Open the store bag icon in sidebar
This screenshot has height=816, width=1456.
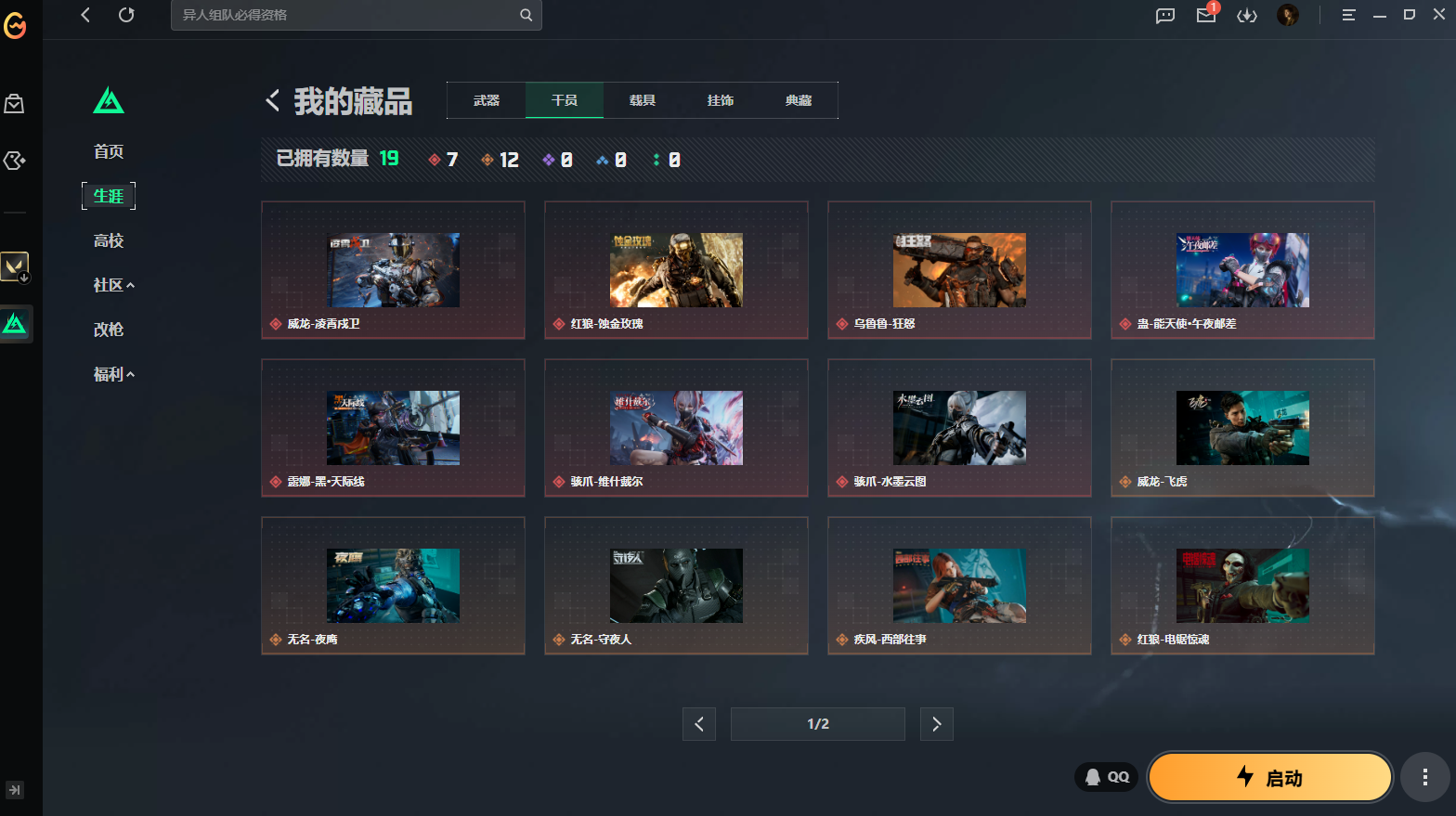pos(15,104)
